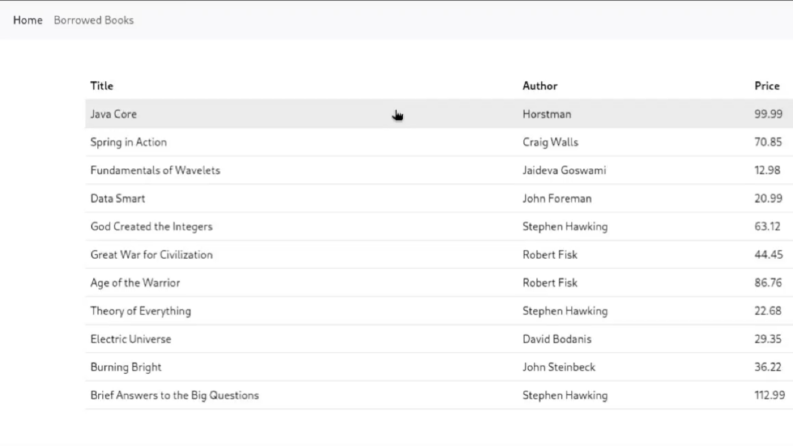Click the price 22.68 cell
The width and height of the screenshot is (793, 446).
(768, 311)
